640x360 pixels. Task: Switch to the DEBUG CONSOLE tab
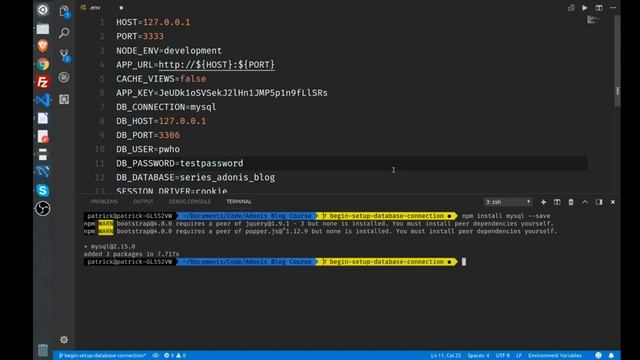pyautogui.click(x=190, y=202)
